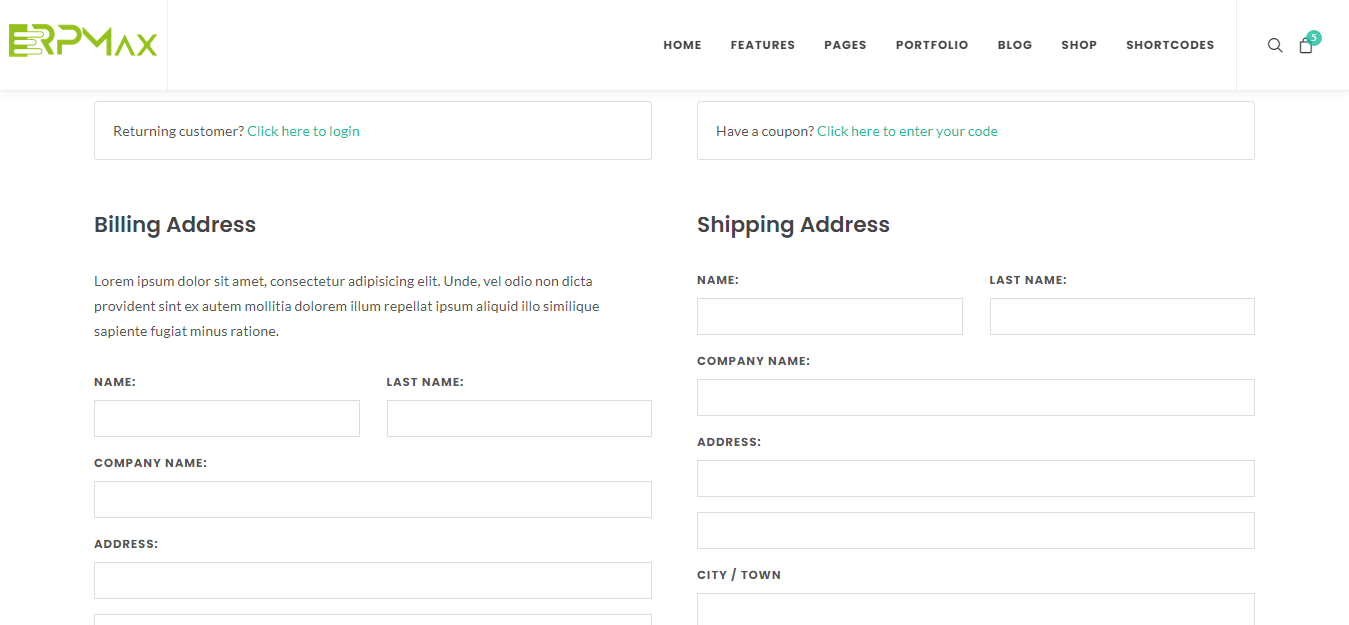Click the Shipping Company Name field

(x=975, y=398)
